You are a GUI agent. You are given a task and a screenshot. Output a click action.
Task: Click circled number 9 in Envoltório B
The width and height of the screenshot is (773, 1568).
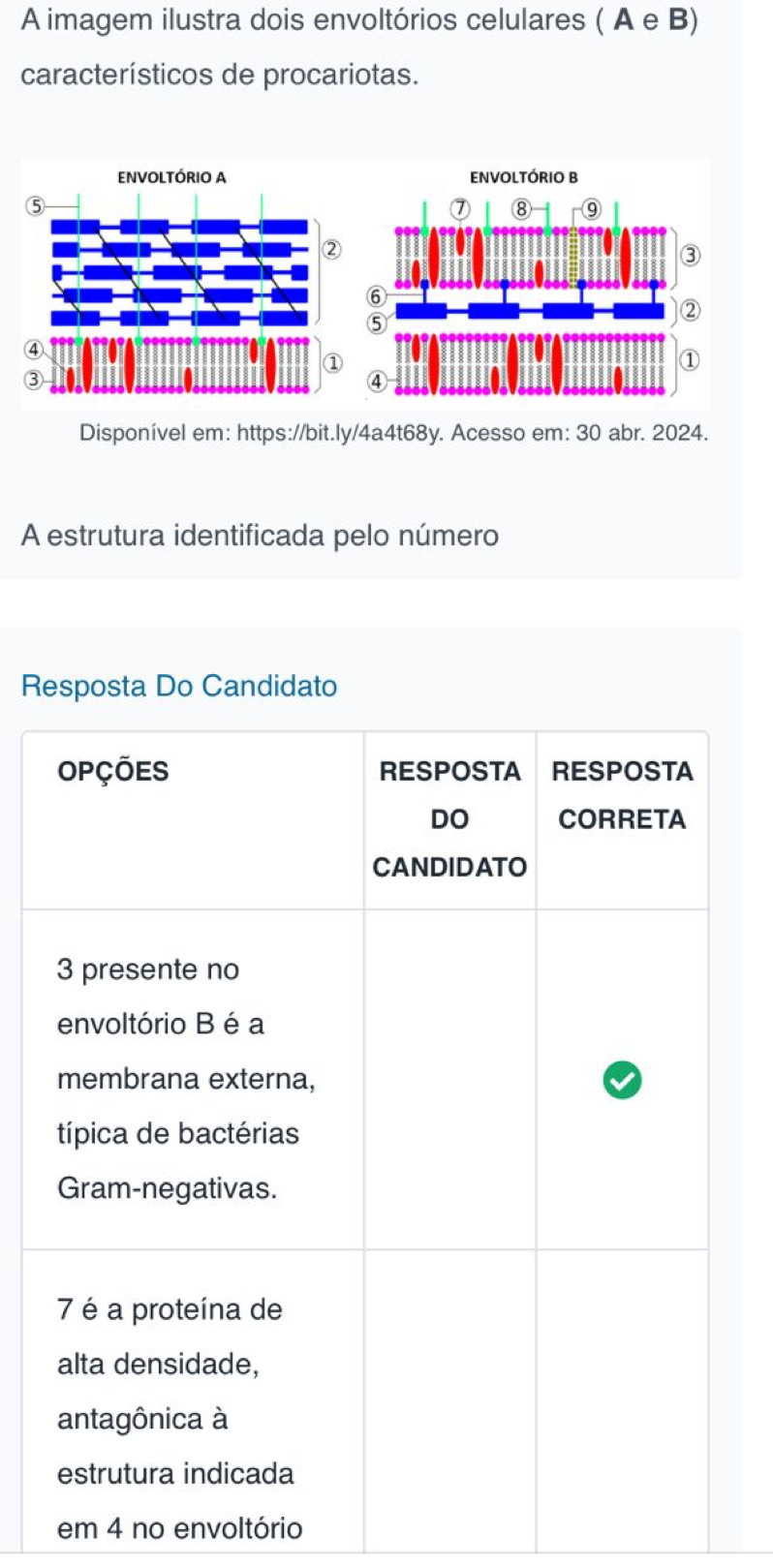592,209
